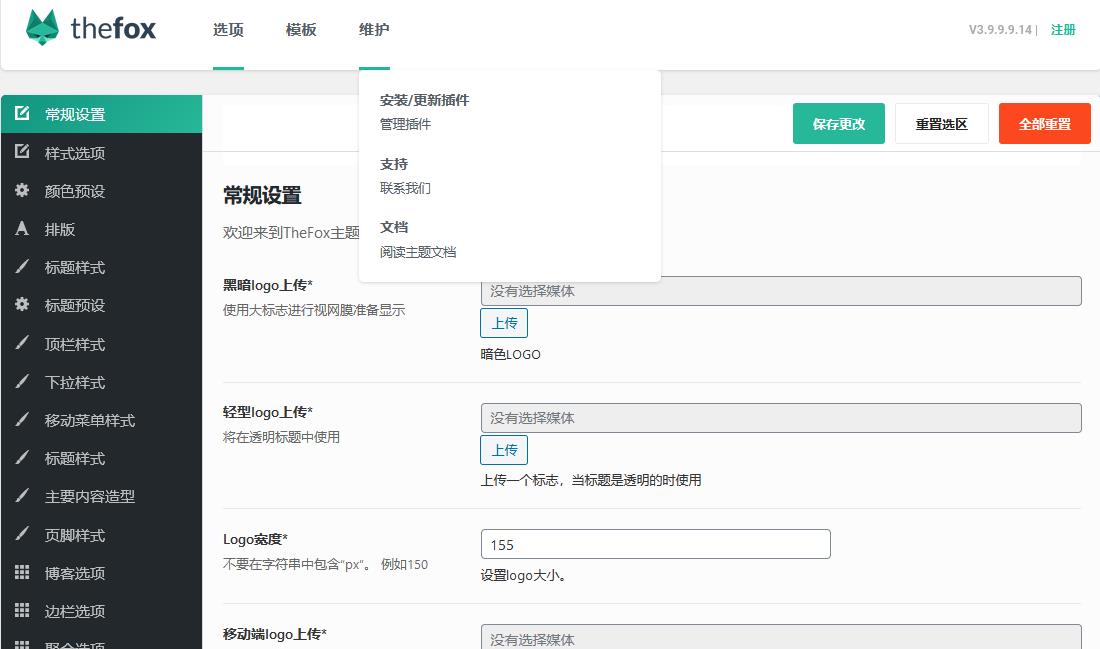Screen dimensions: 1100x649
Task: Click 上传 button for 黑暗logo上传
Action: tap(504, 323)
